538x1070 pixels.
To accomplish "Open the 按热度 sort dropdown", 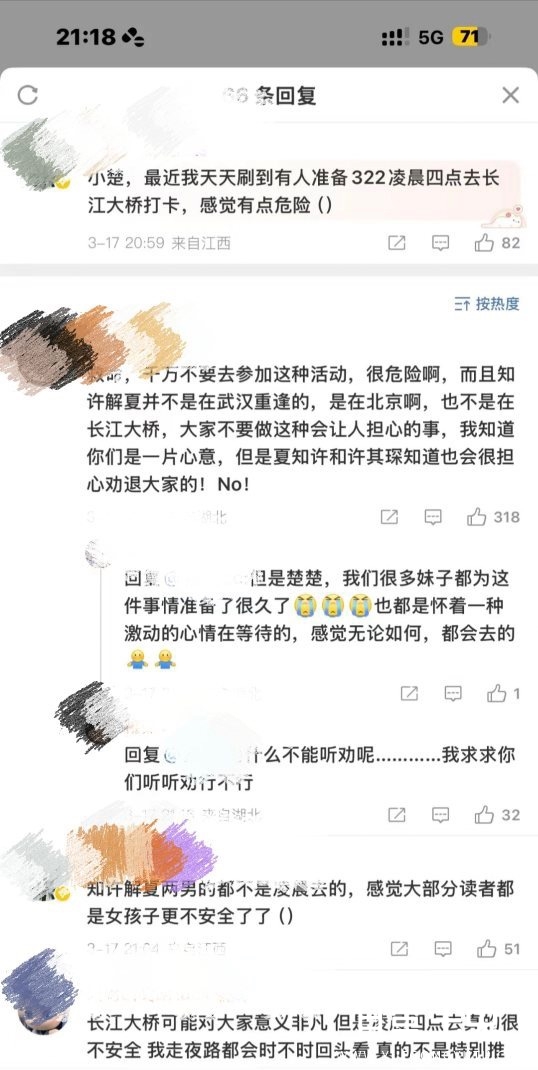I will 487,304.
